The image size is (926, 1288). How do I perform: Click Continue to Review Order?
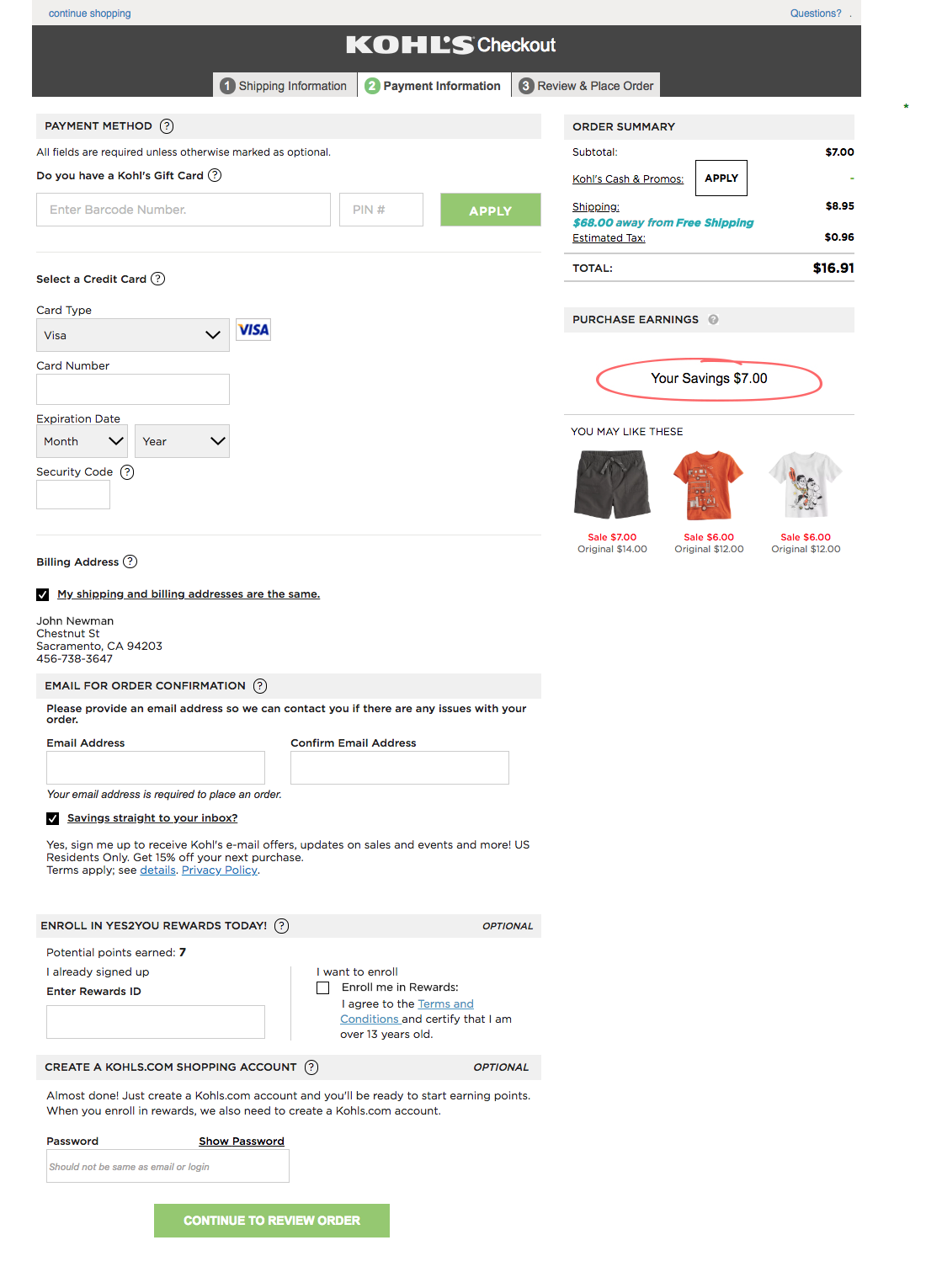270,1220
